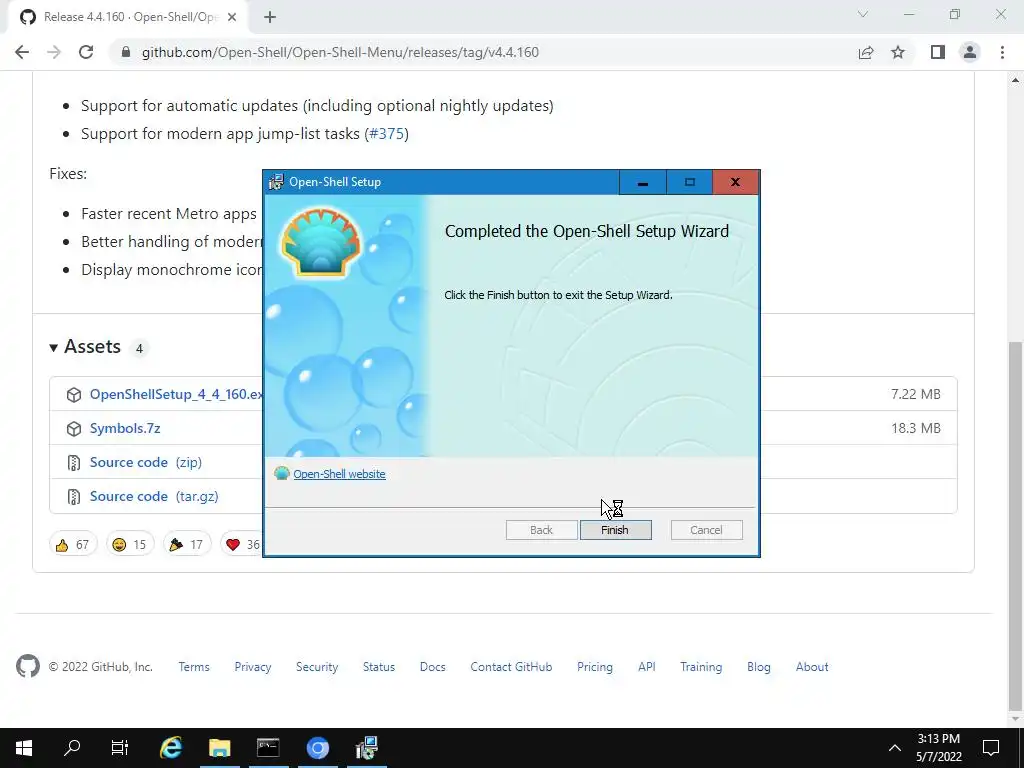Open issue #375 link
Viewport: 1024px width, 768px height.
click(x=387, y=134)
